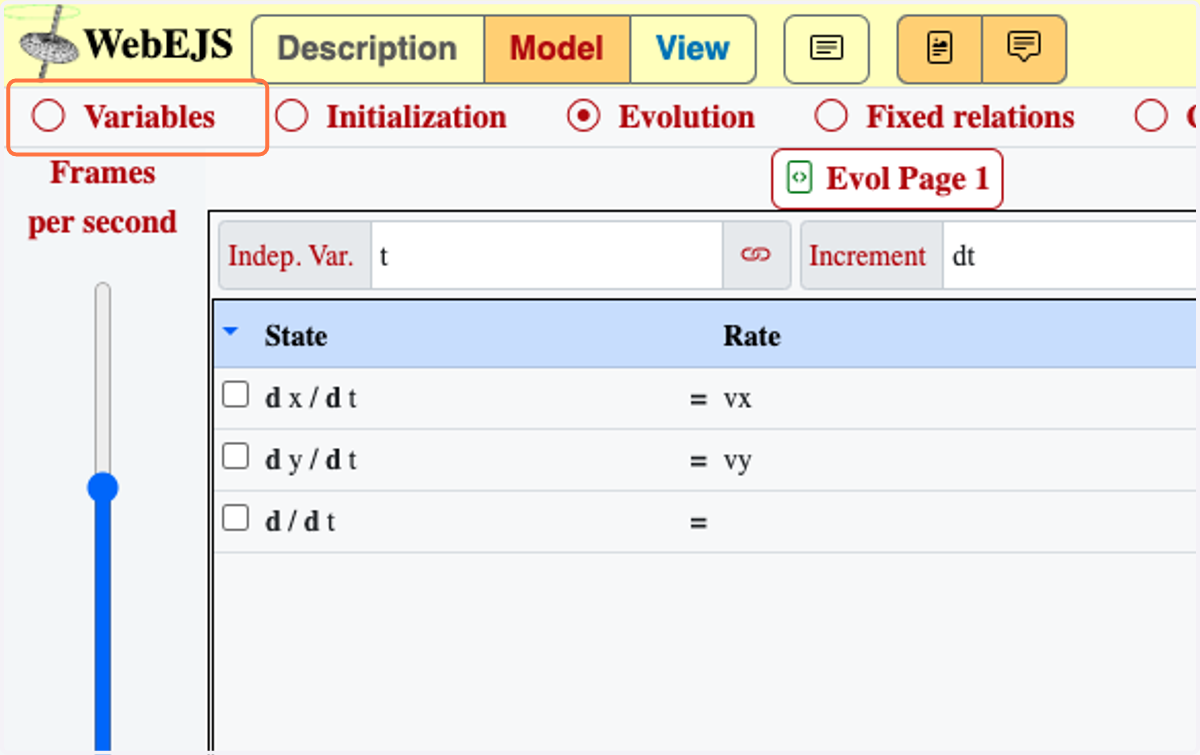Select the Fixed relations radio button
Image resolution: width=1200 pixels, height=755 pixels.
[x=831, y=117]
